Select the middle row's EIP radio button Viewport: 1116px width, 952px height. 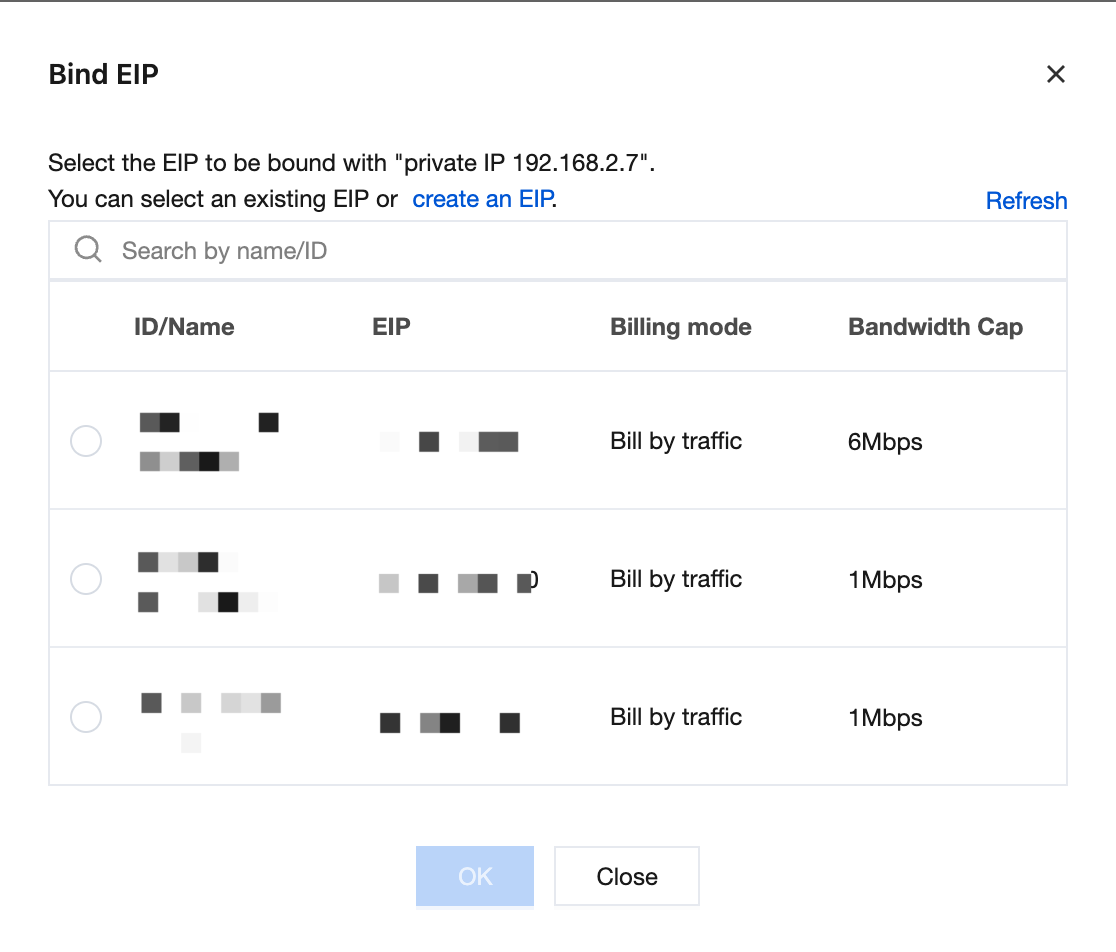point(86,579)
